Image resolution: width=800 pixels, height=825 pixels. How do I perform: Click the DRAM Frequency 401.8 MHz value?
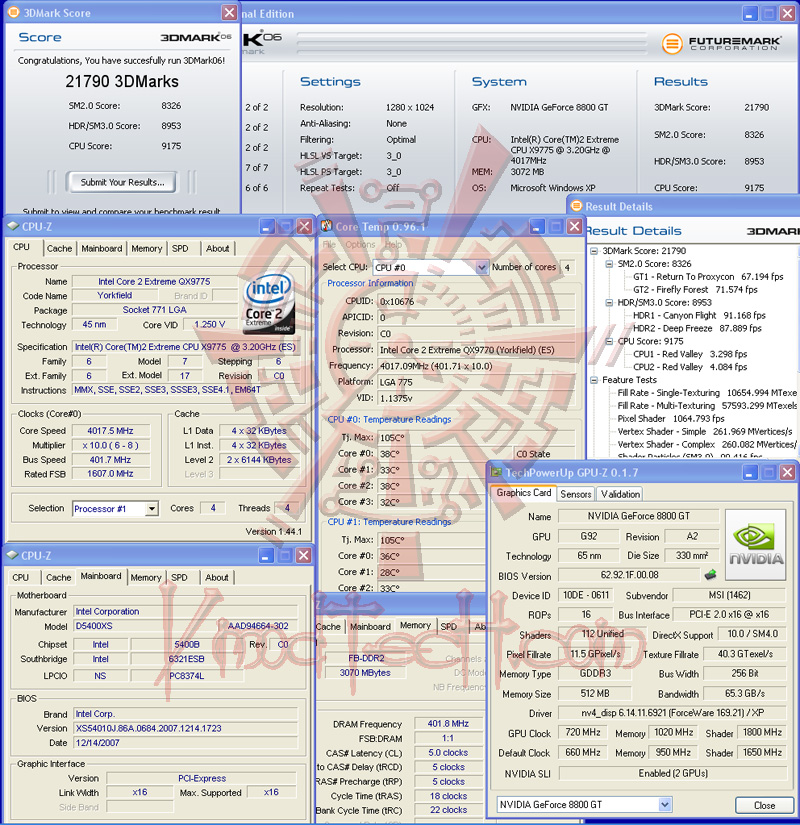tap(448, 724)
